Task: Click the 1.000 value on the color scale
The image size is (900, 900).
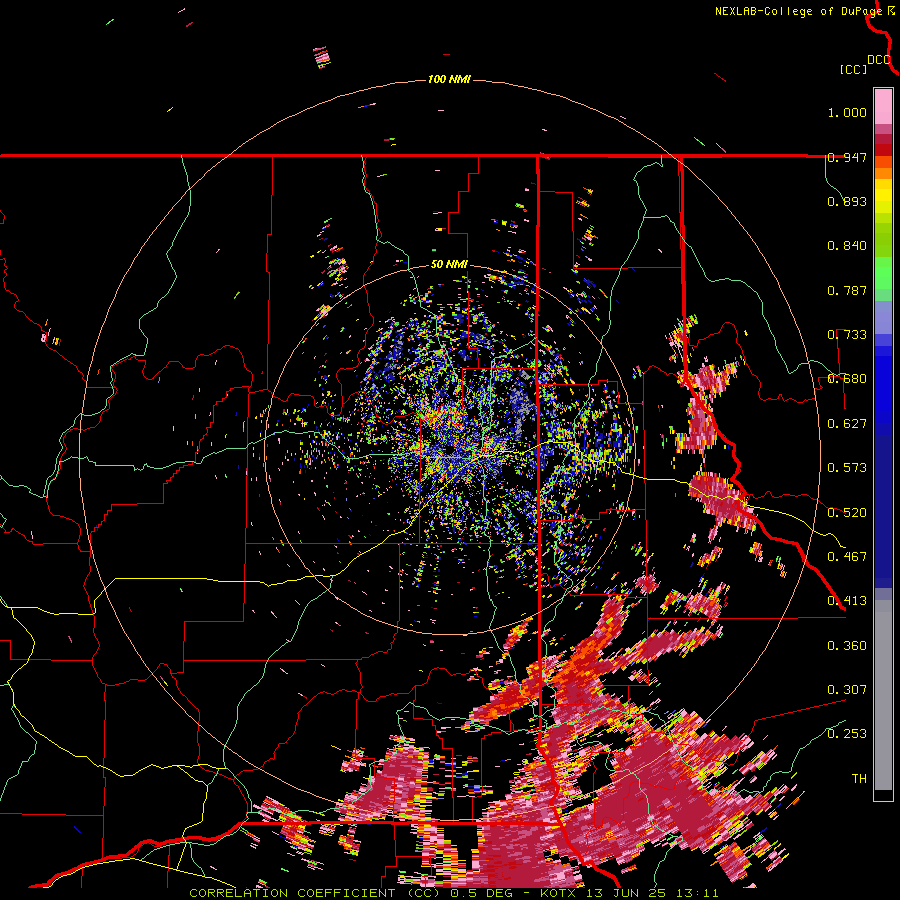Action: coord(847,112)
